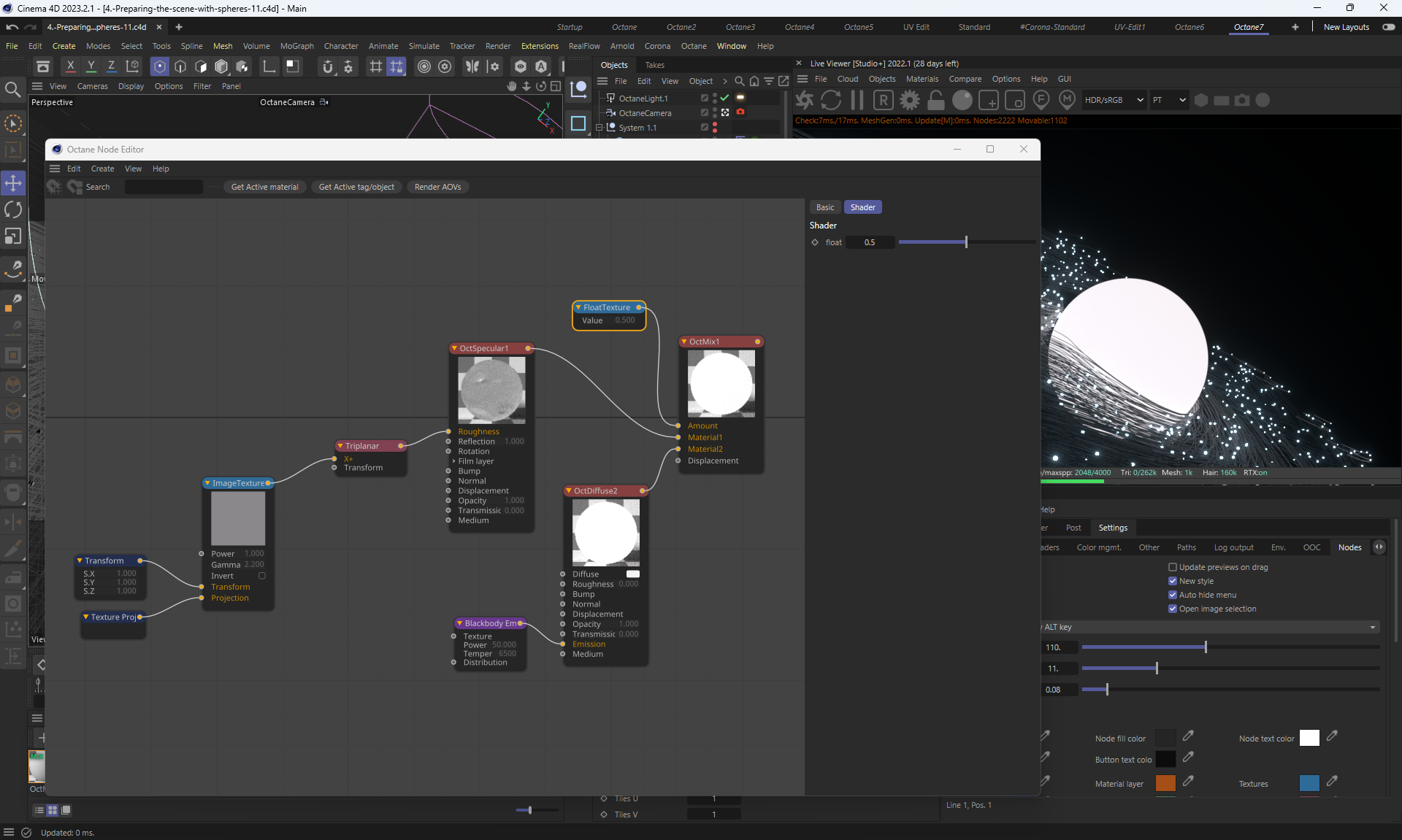The width and height of the screenshot is (1402, 840).
Task: Click the clay mode sphere icon
Action: pos(962,100)
